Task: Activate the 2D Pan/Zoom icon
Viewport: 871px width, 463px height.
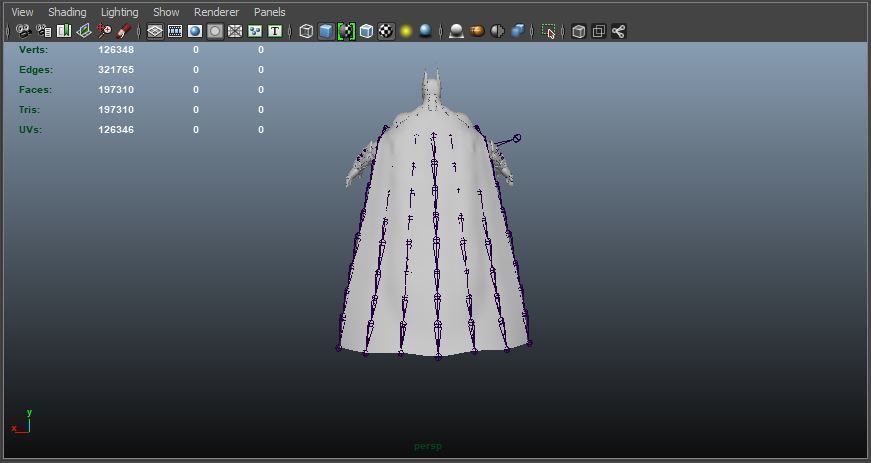Action: coord(103,31)
